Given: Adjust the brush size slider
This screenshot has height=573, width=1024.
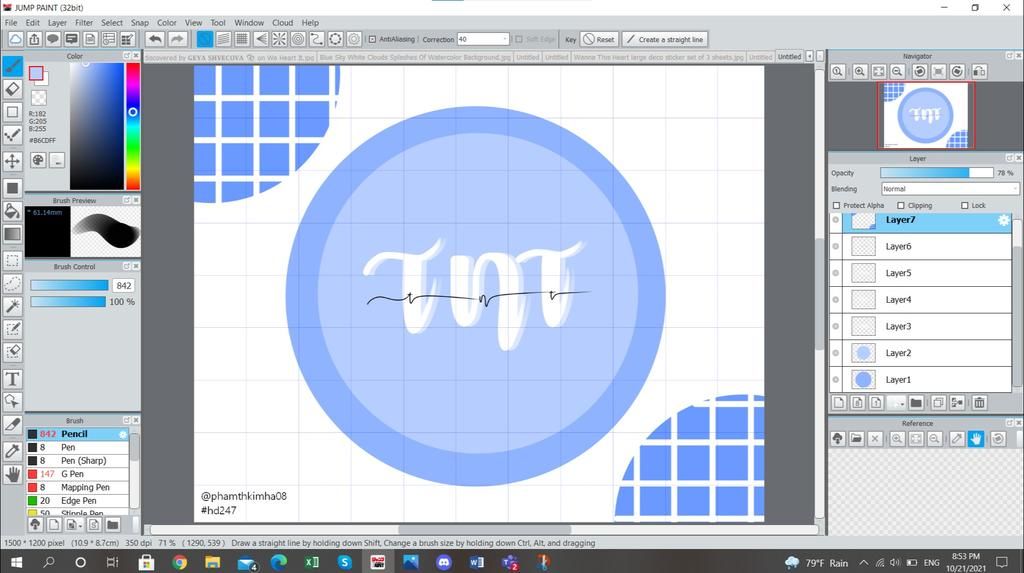Looking at the screenshot, I should coord(69,286).
